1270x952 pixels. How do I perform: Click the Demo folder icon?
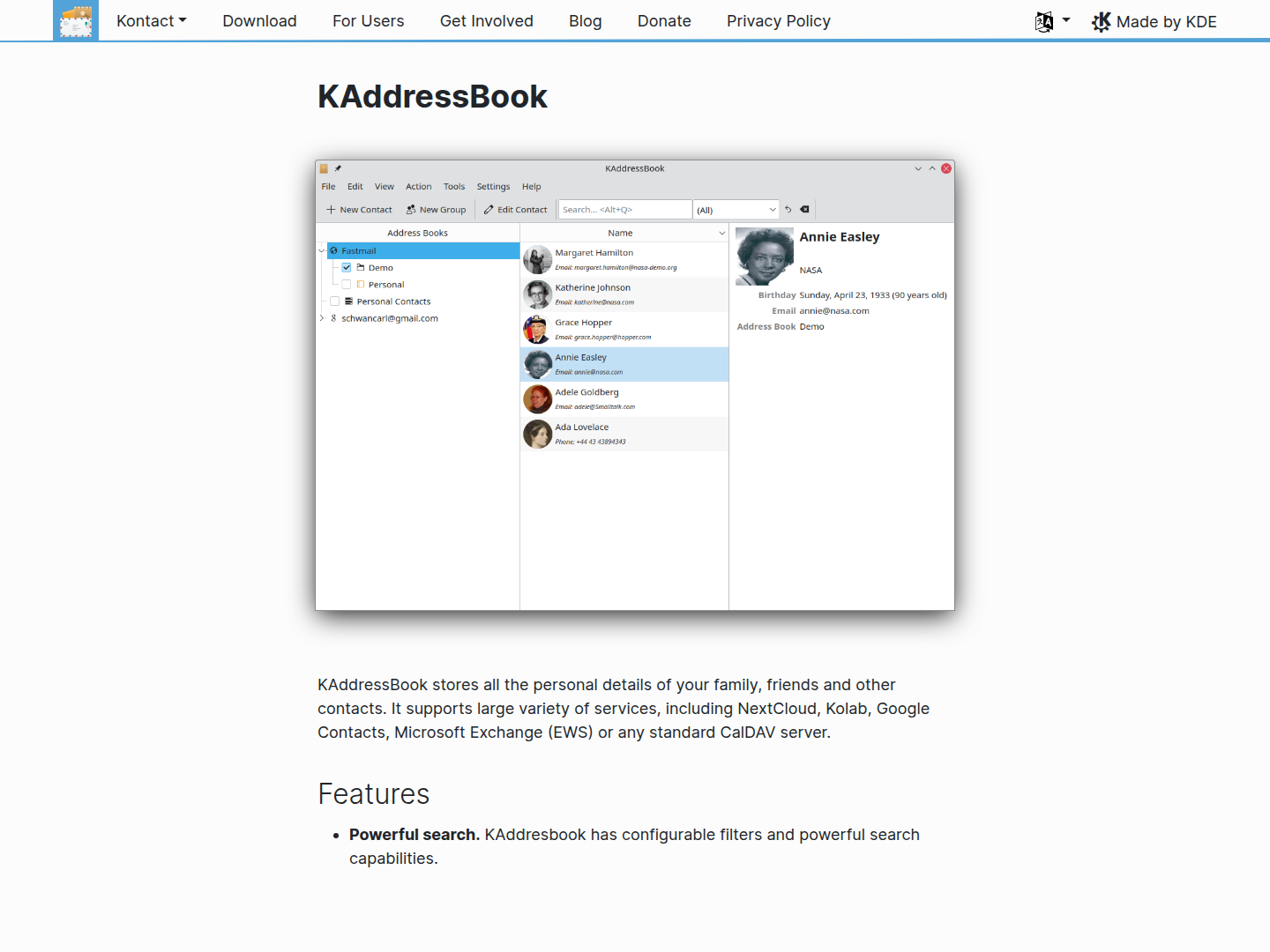click(361, 268)
